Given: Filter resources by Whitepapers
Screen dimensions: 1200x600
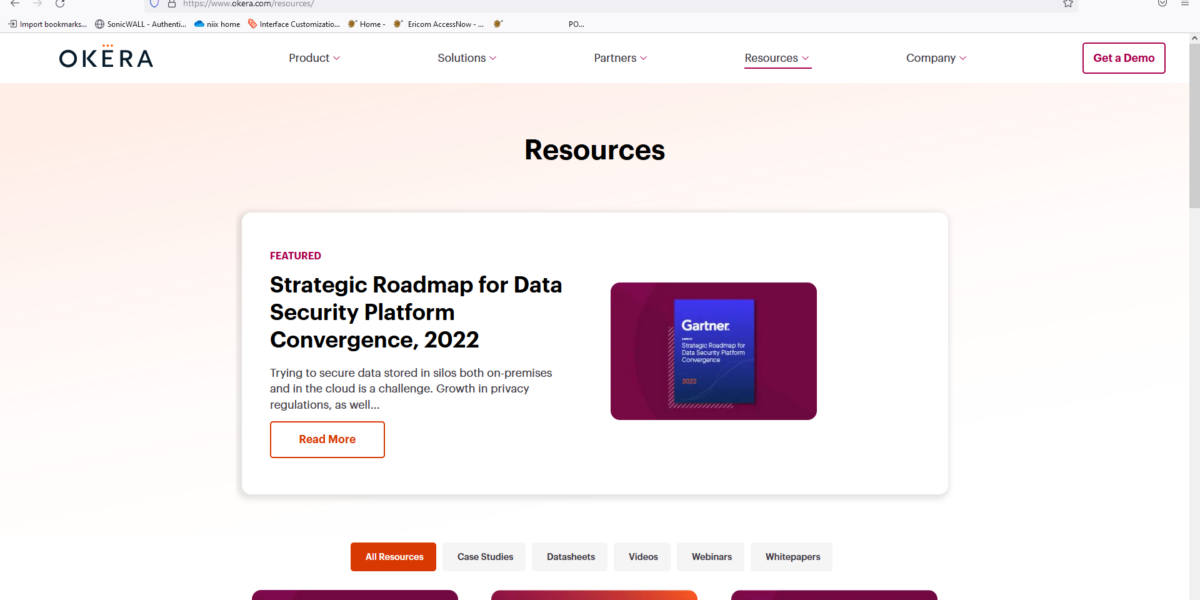Looking at the screenshot, I should pyautogui.click(x=791, y=556).
